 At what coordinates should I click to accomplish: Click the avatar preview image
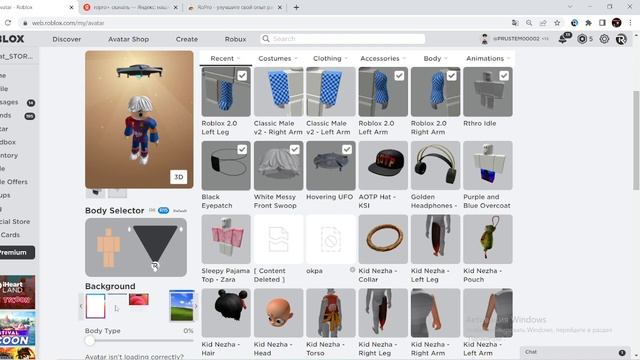(x=139, y=120)
